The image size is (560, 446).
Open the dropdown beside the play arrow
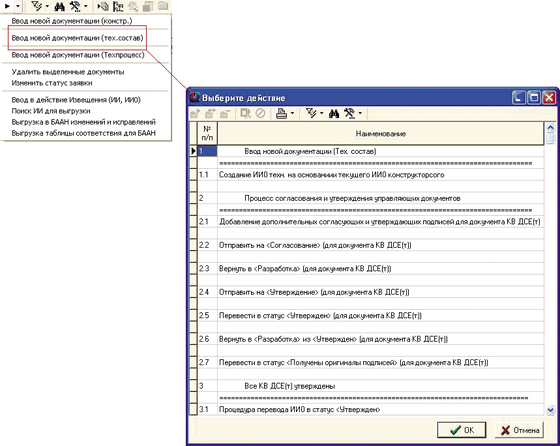pyautogui.click(x=18, y=6)
